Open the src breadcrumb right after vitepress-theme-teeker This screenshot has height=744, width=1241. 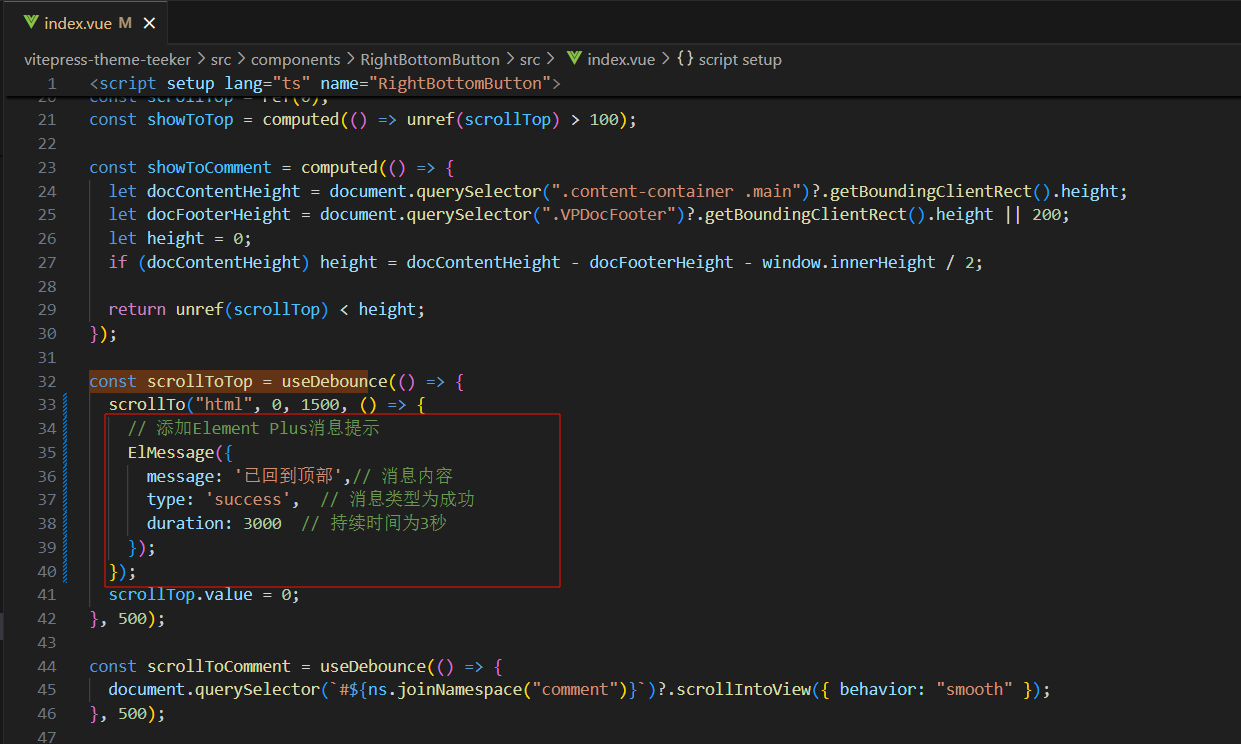point(219,59)
